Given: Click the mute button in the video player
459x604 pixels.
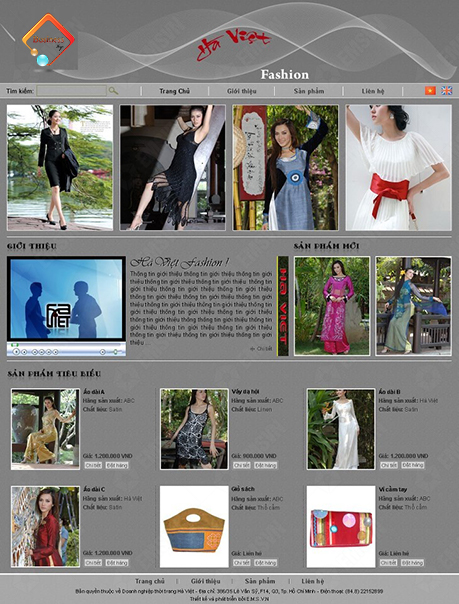Looking at the screenshot, I should coord(102,352).
